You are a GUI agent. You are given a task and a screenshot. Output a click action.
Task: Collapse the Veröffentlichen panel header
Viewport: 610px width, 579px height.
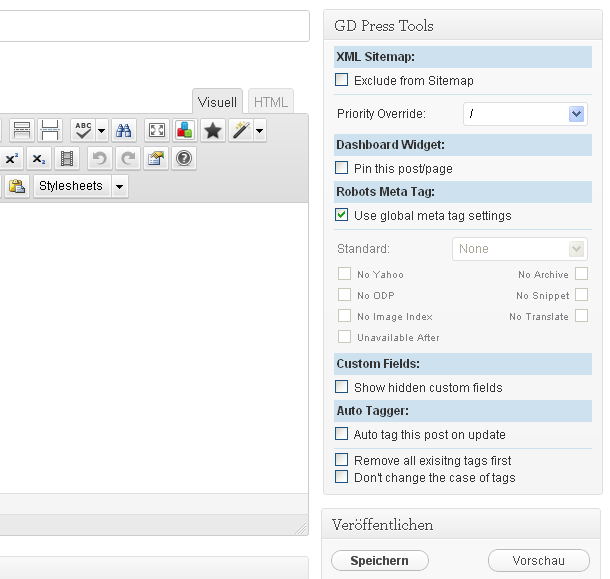pos(461,525)
